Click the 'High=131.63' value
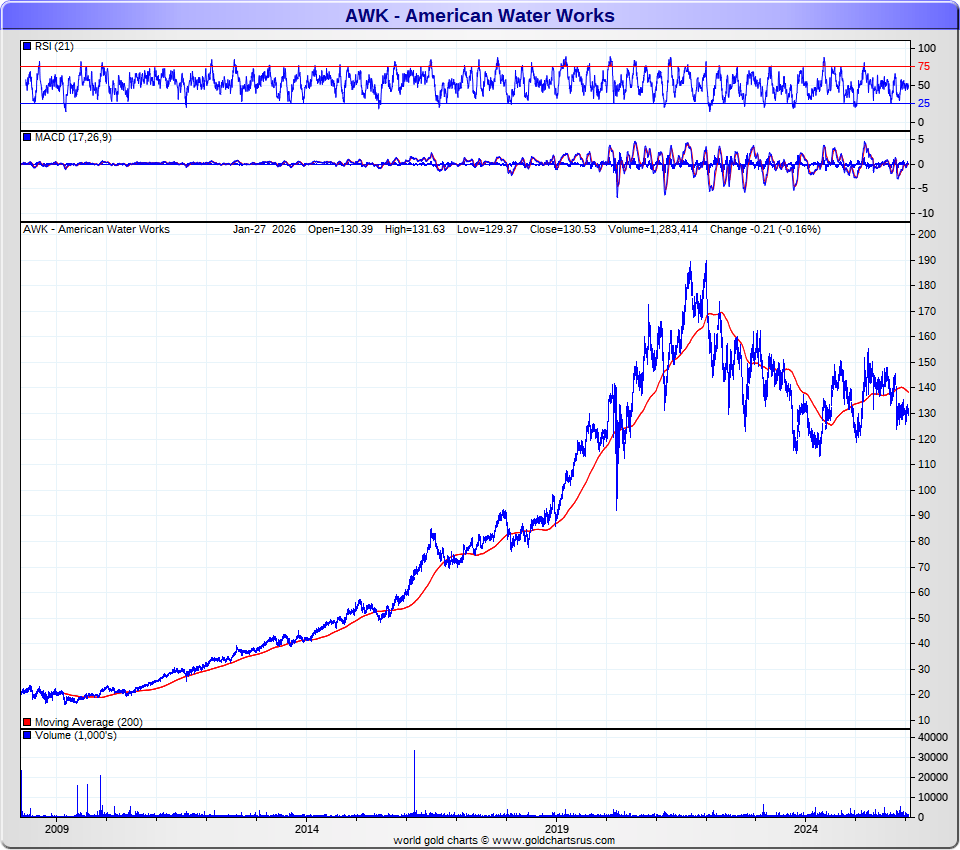 click(x=415, y=229)
